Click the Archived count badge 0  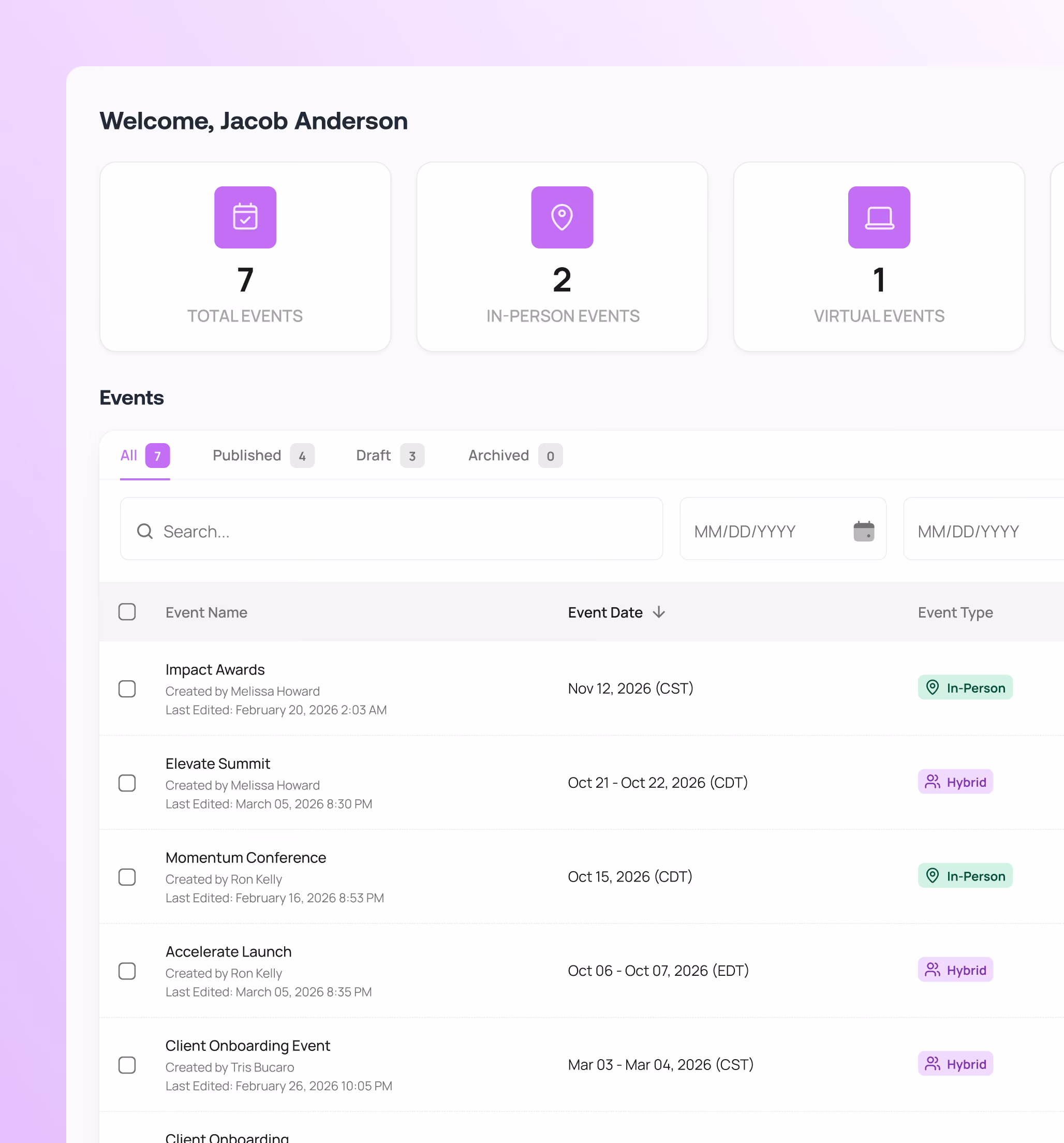click(x=550, y=456)
